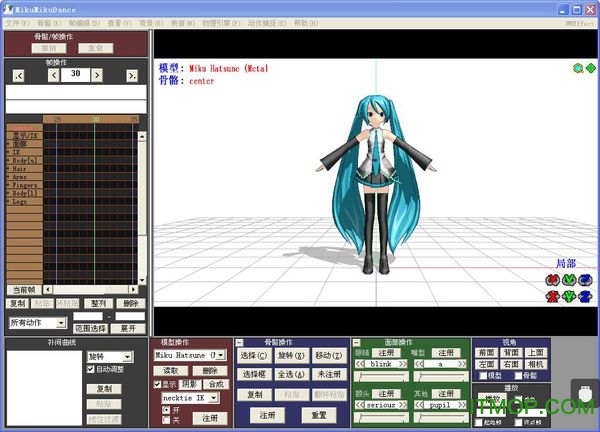600x432 pixels.
Task: Toggle the 骨骼 checkbox in 视角 panel
Action: click(518, 376)
